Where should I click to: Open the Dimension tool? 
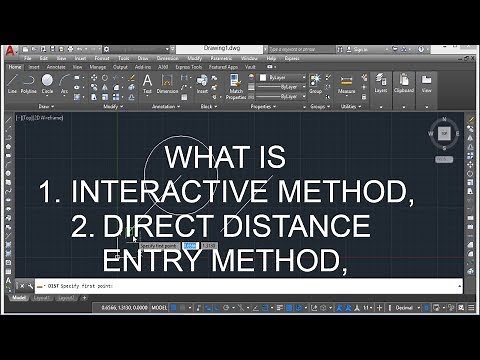point(167,84)
